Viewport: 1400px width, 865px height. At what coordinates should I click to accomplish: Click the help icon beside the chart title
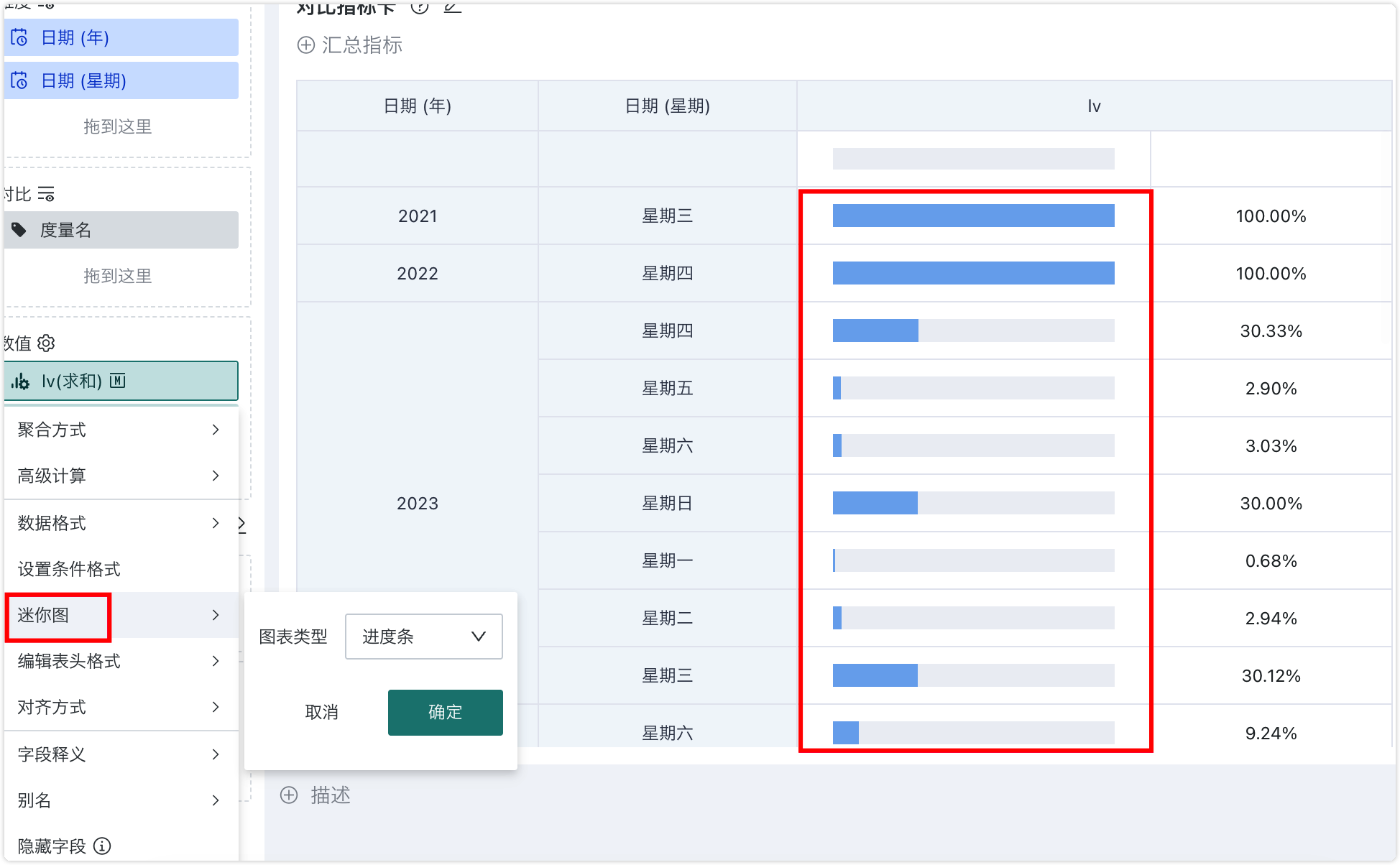(x=420, y=7)
